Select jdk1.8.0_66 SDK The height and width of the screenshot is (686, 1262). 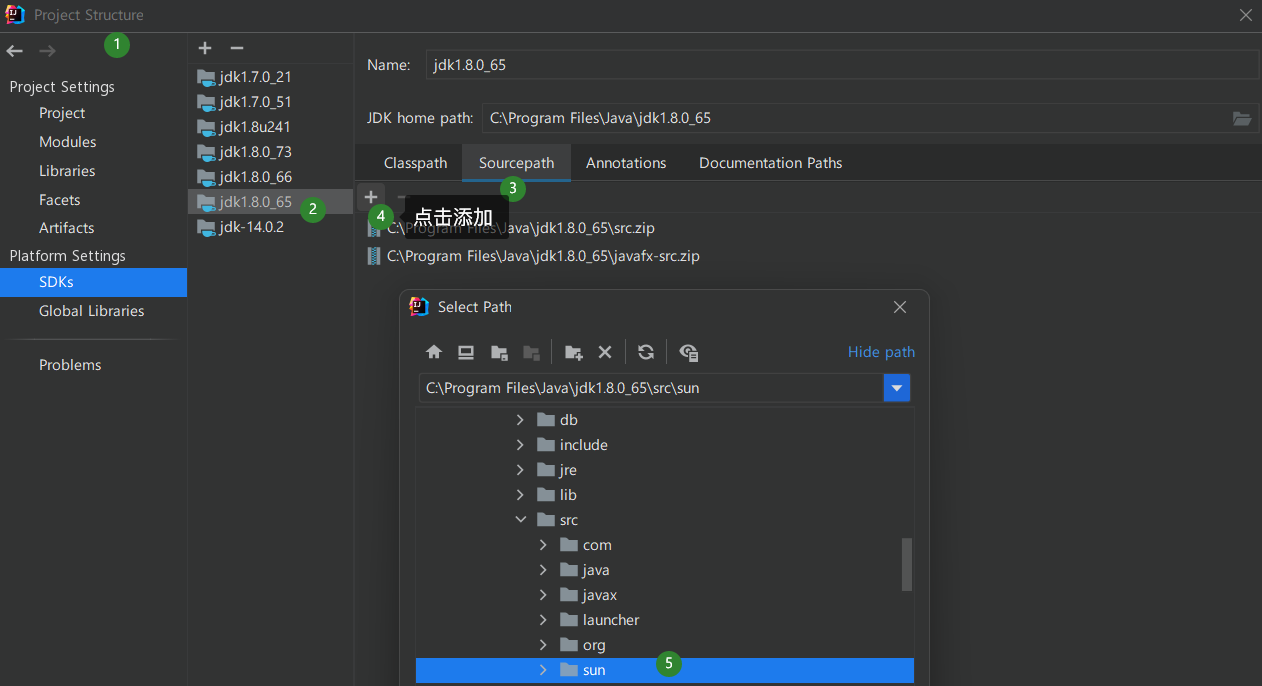point(270,177)
